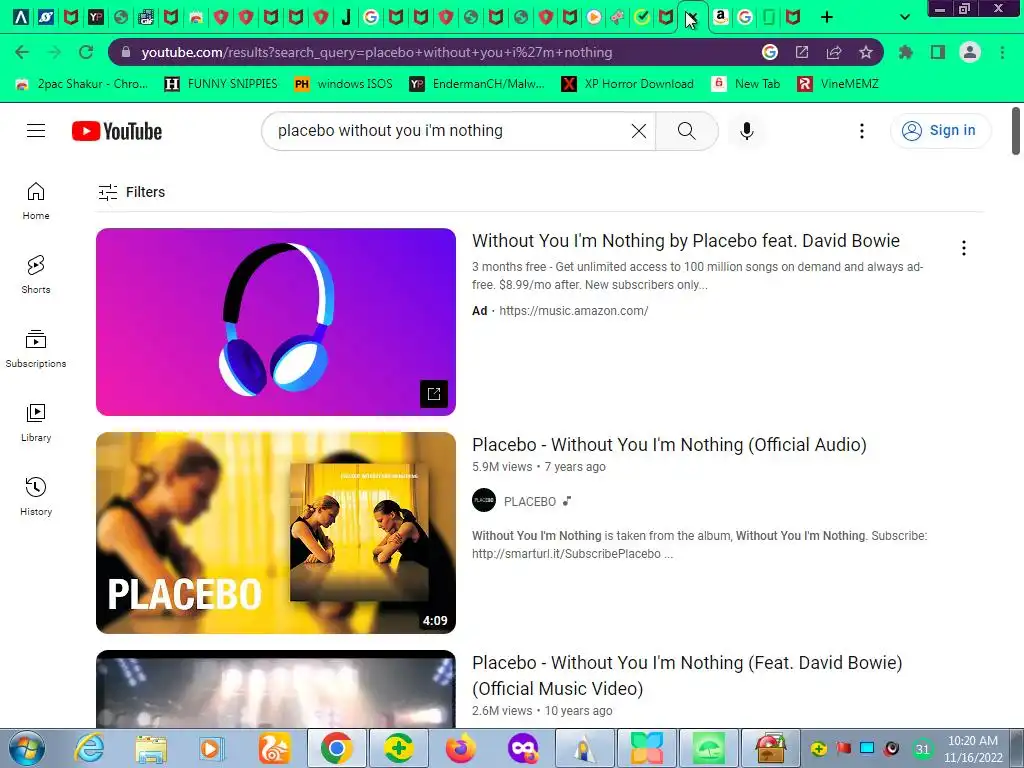Open Chrome profile avatar
The height and width of the screenshot is (768, 1024).
point(970,52)
